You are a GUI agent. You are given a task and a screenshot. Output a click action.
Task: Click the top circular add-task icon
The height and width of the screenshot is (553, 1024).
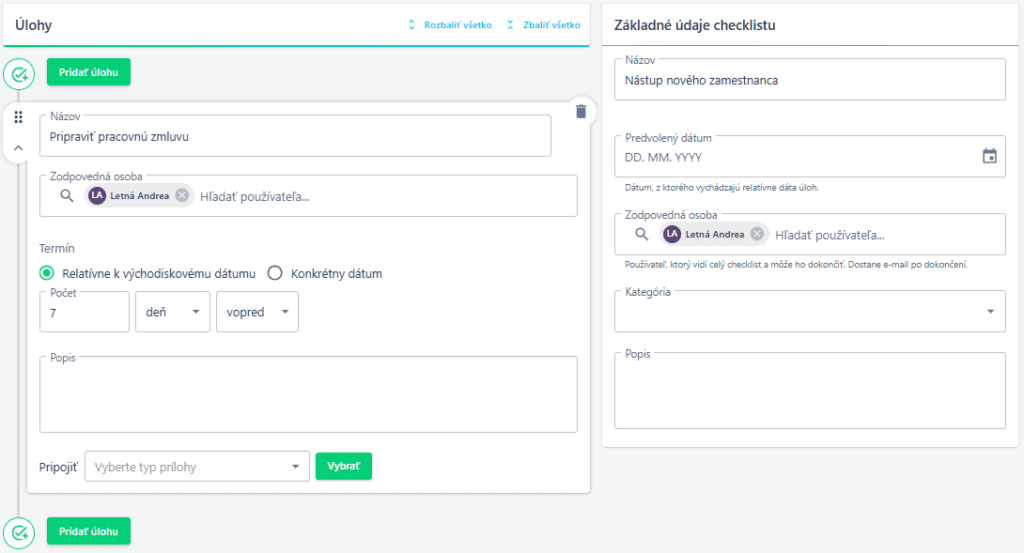coord(19,73)
